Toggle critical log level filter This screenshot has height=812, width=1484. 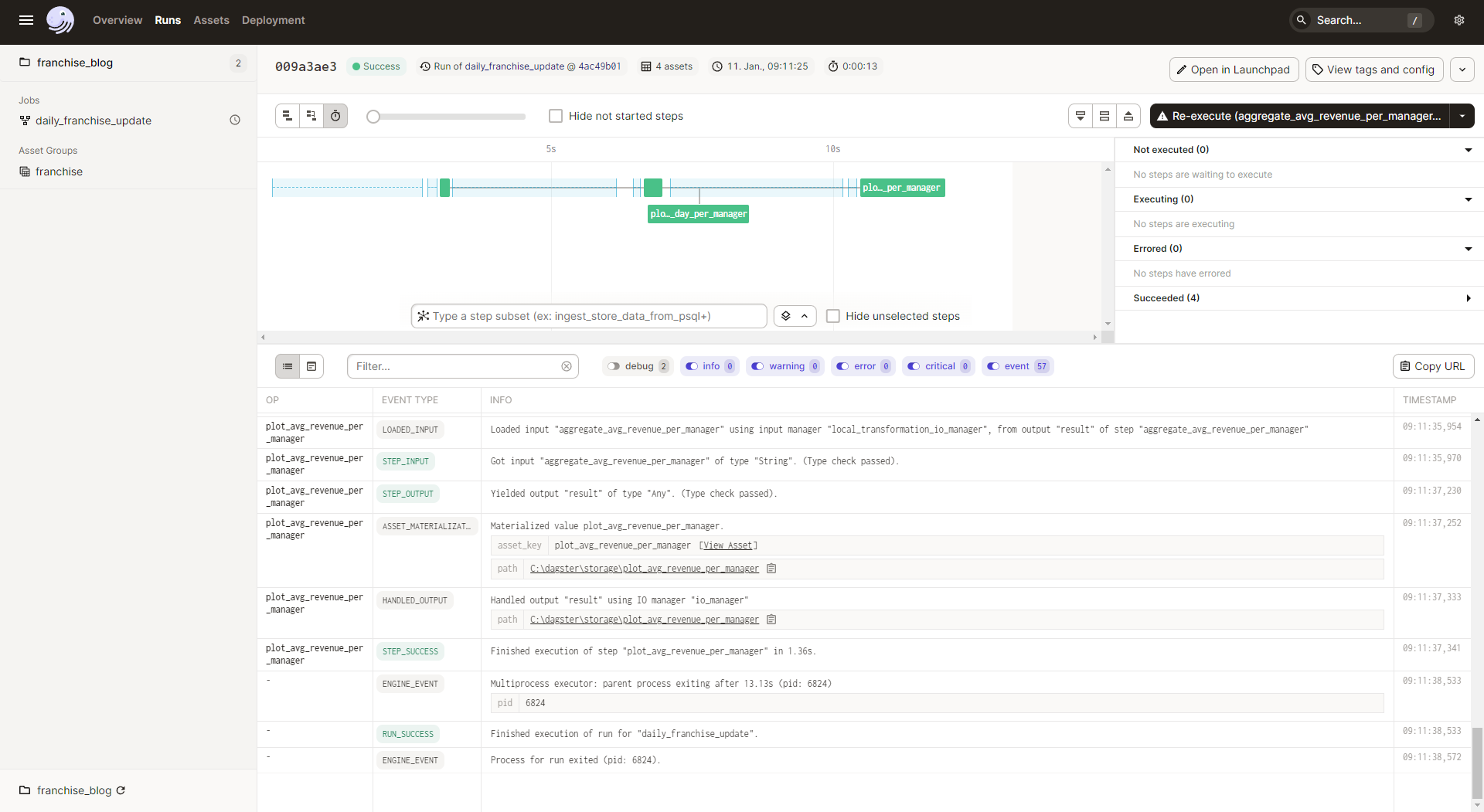[939, 366]
